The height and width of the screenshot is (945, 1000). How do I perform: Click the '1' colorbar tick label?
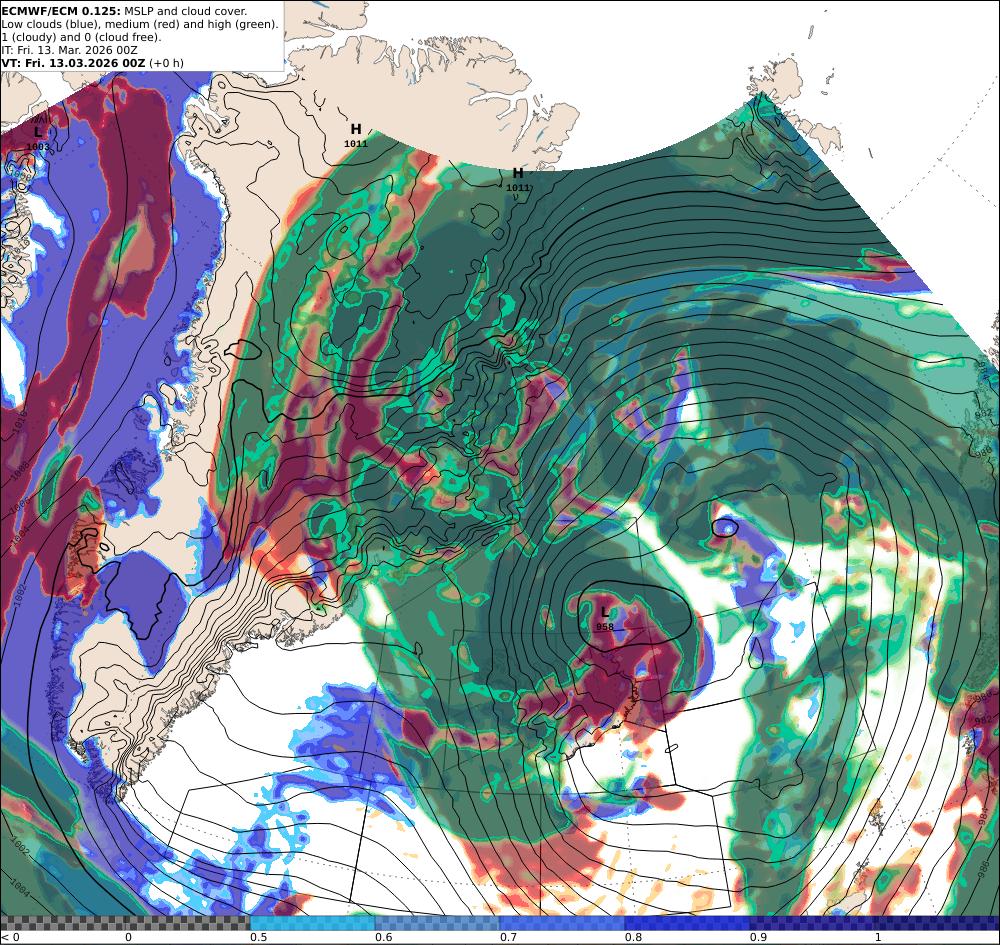878,937
